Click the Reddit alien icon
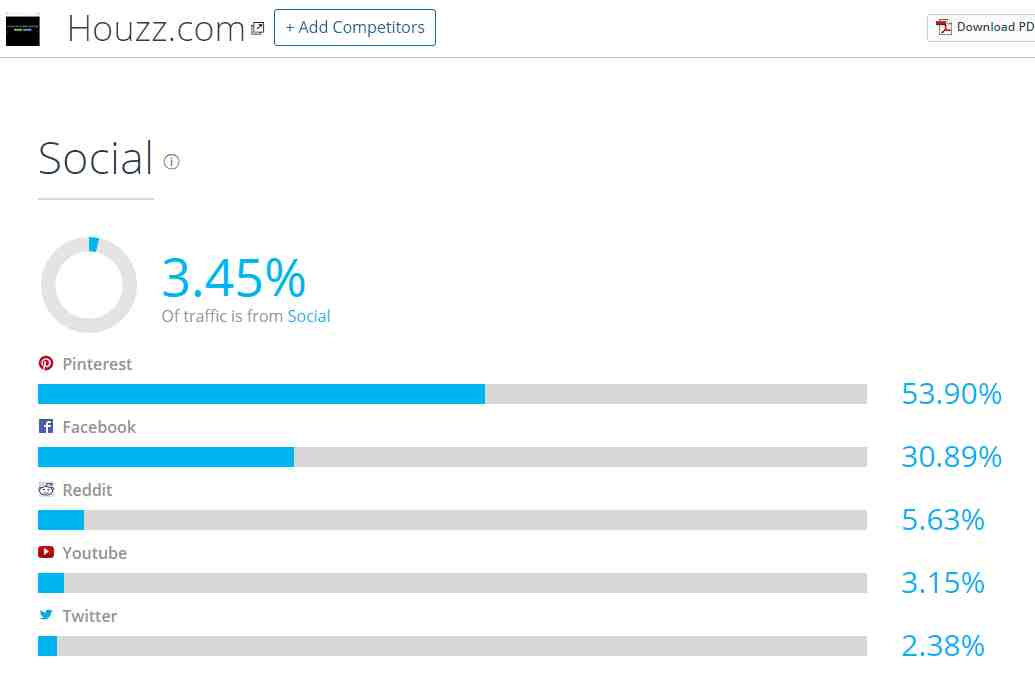 46,489
